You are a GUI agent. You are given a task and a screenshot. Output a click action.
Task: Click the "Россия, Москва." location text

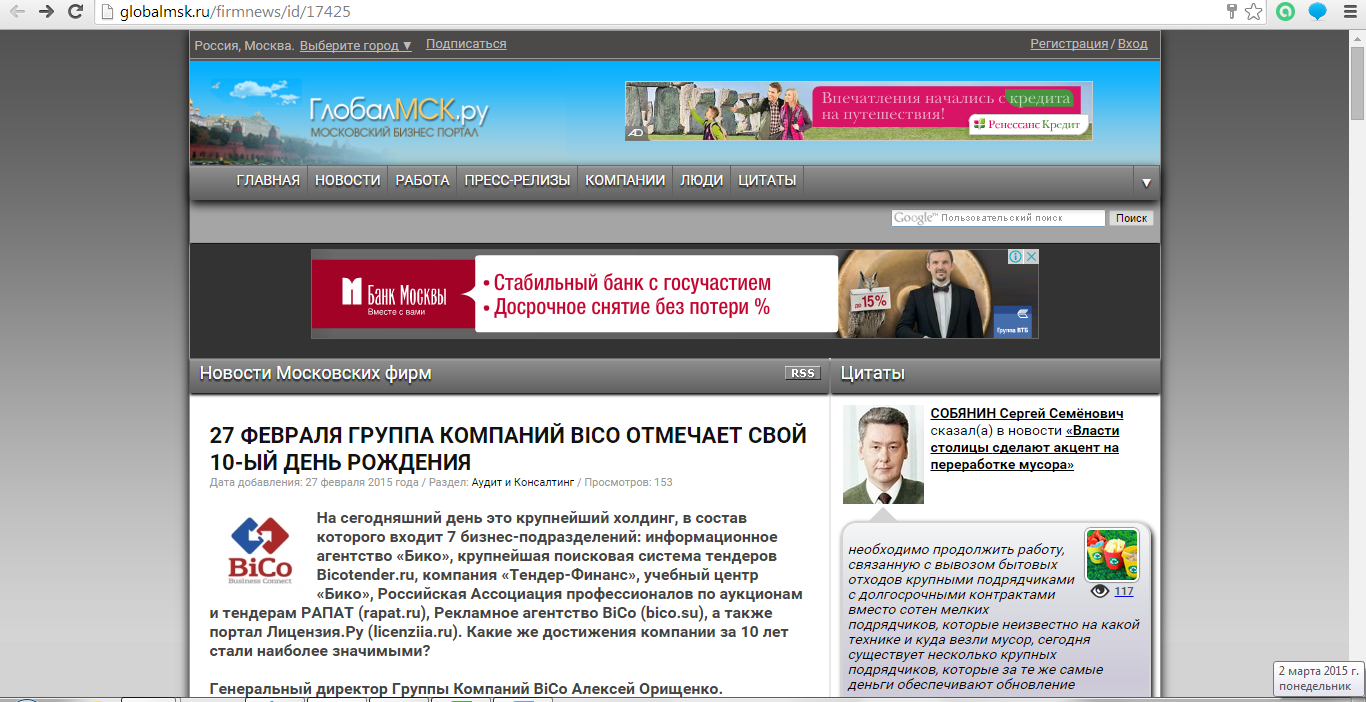coord(245,45)
